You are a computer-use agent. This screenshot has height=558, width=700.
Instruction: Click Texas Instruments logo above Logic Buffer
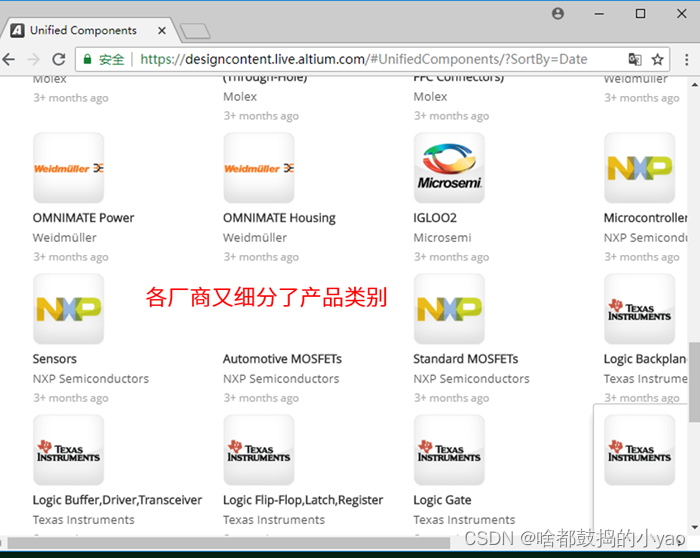pyautogui.click(x=68, y=451)
